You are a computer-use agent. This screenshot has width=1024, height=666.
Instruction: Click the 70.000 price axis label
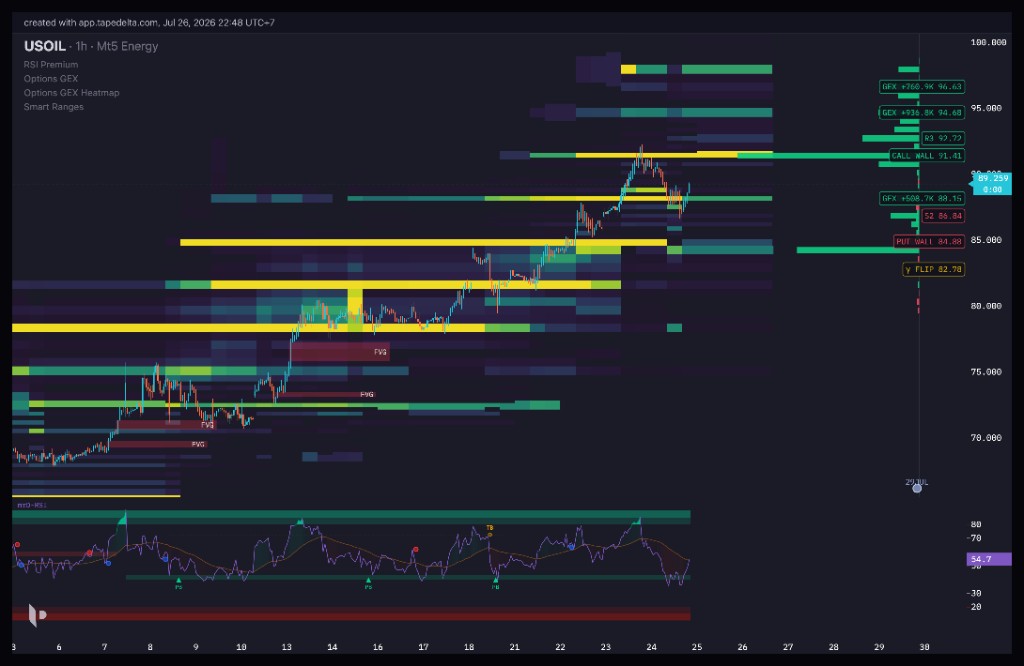coord(985,438)
